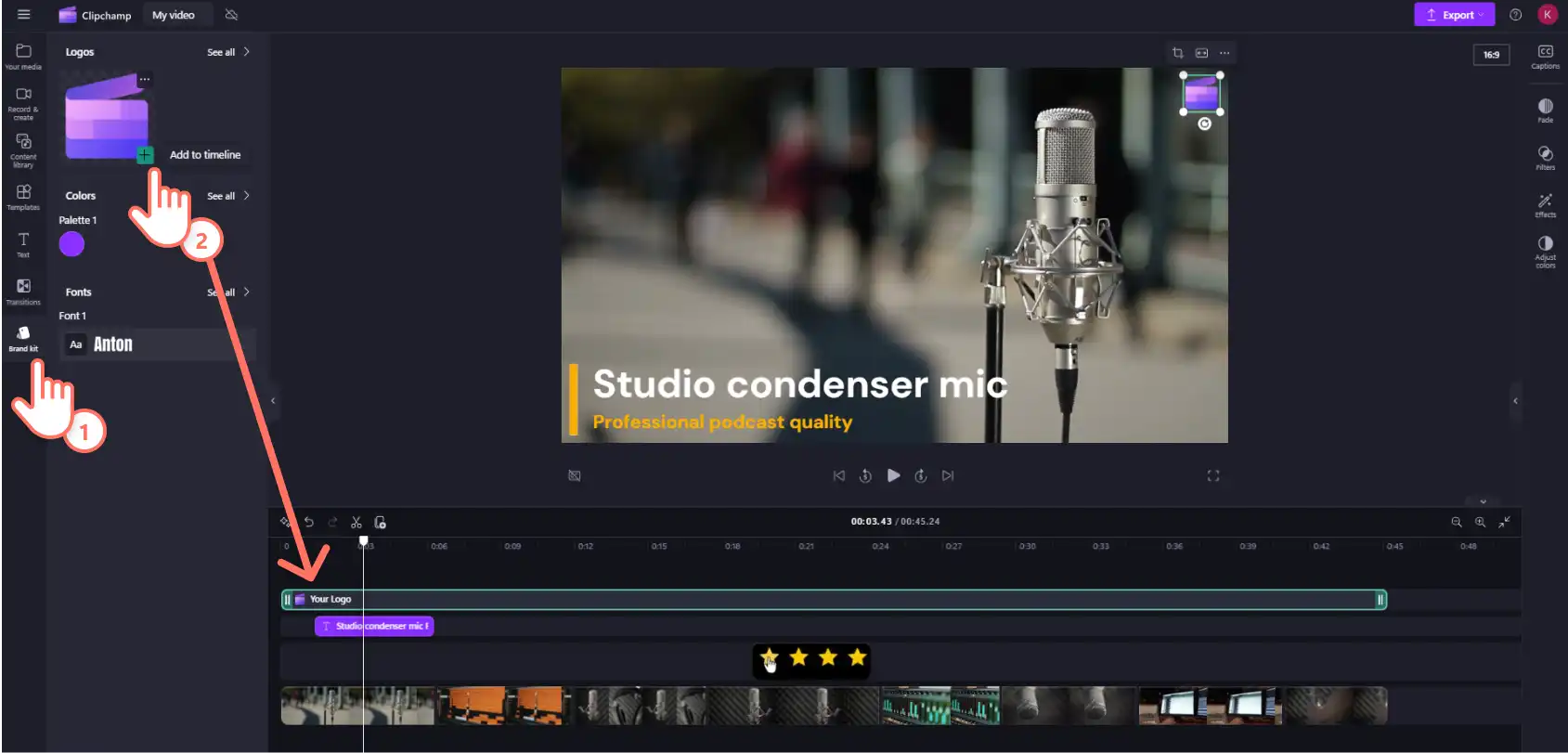This screenshot has height=753, width=1568.
Task: Open the 16:9 aspect ratio selector
Action: [x=1491, y=55]
